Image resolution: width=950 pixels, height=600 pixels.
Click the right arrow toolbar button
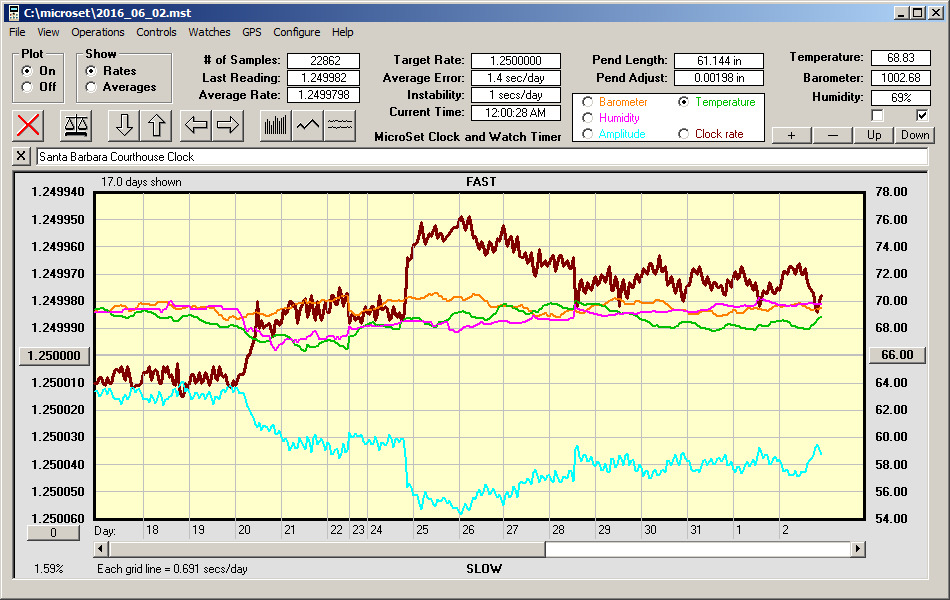[228, 125]
